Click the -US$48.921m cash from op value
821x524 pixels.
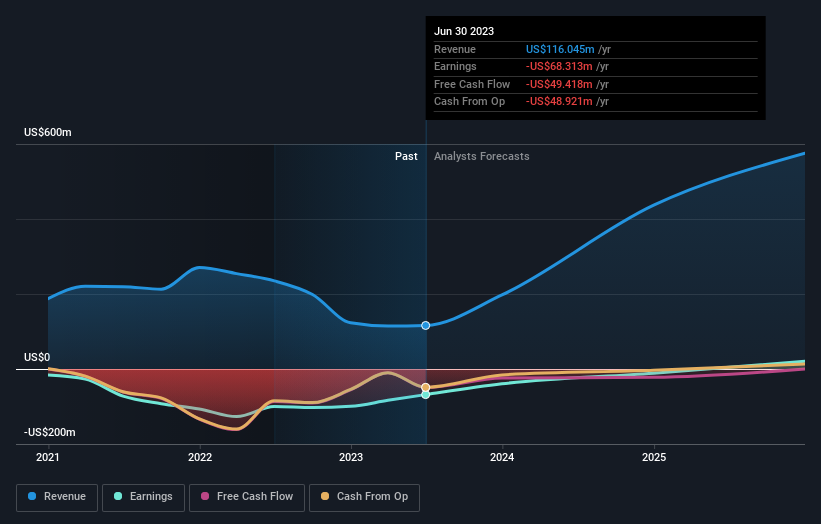point(559,102)
